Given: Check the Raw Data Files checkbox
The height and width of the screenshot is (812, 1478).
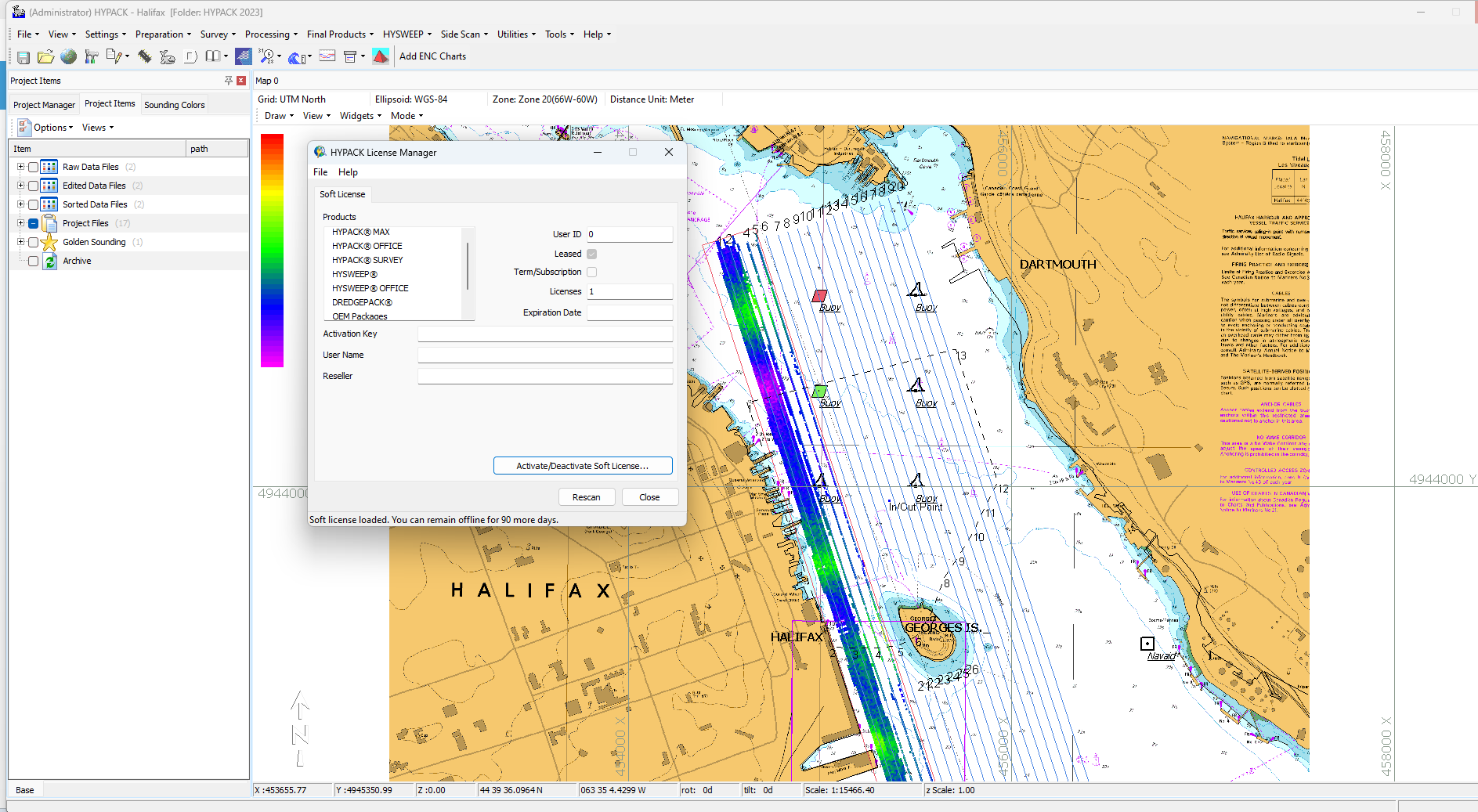Looking at the screenshot, I should 33,167.
